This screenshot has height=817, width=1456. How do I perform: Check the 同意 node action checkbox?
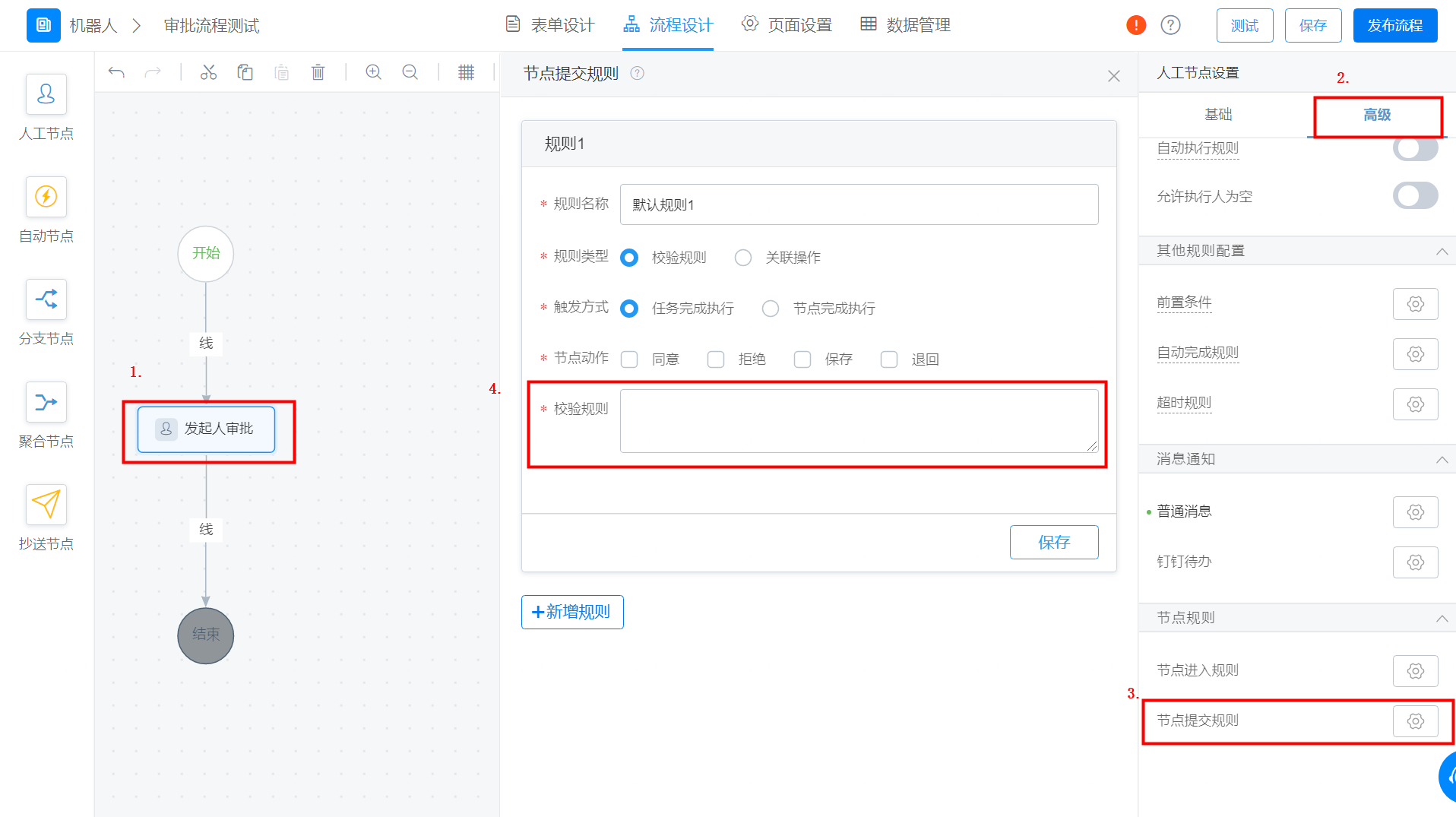pyautogui.click(x=629, y=359)
